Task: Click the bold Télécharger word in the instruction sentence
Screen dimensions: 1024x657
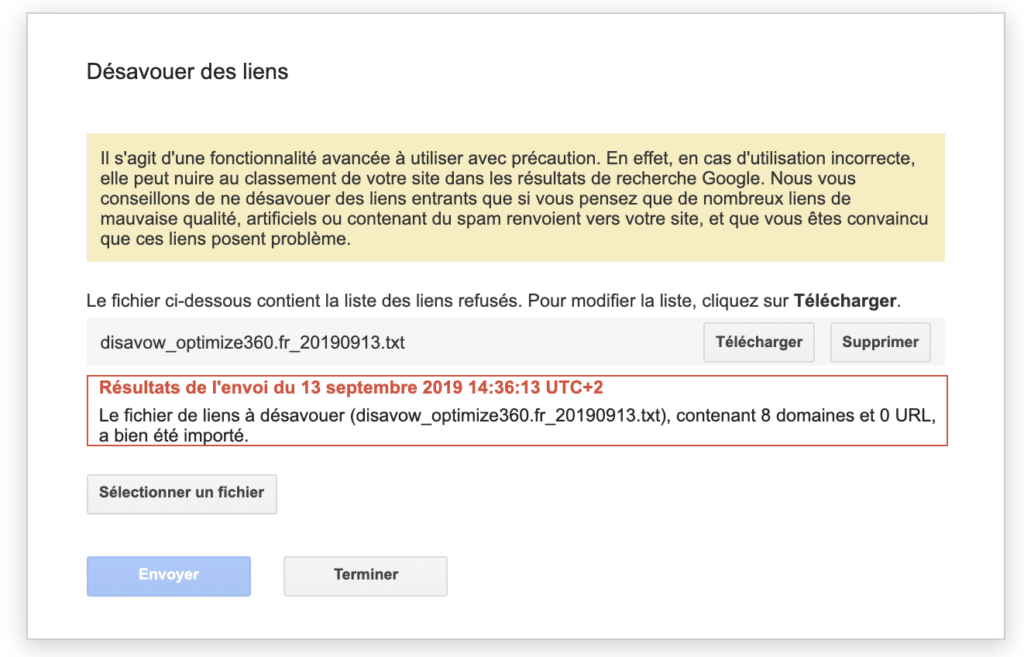Action: coord(846,300)
